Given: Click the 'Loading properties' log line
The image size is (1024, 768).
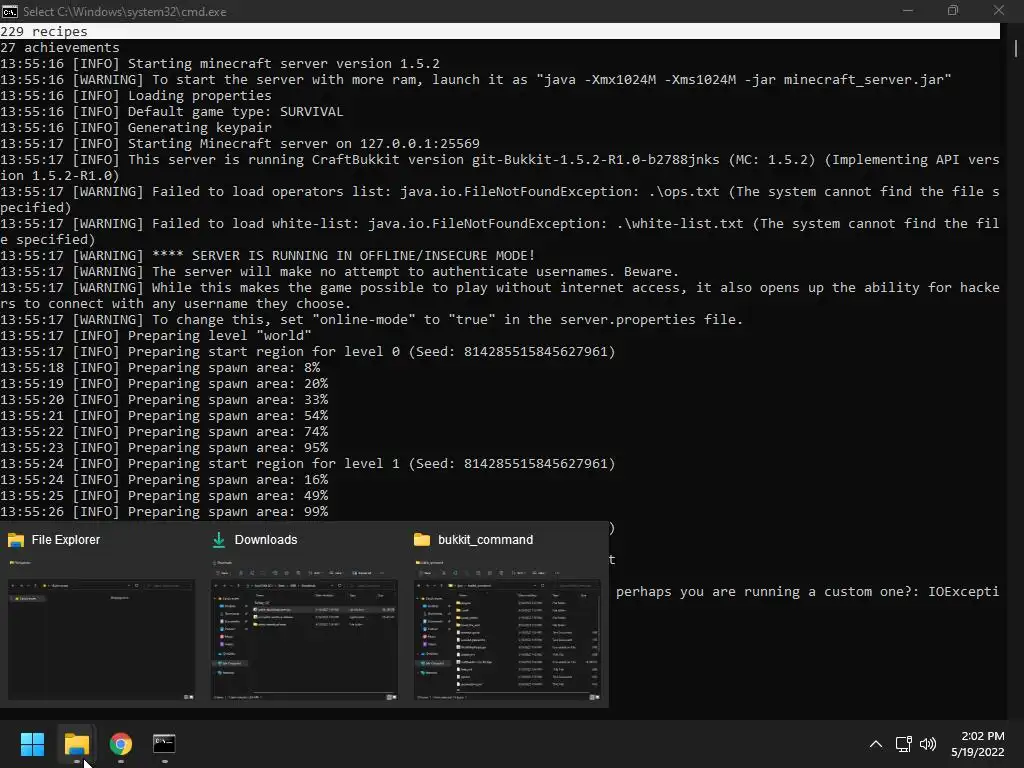Looking at the screenshot, I should point(136,95).
